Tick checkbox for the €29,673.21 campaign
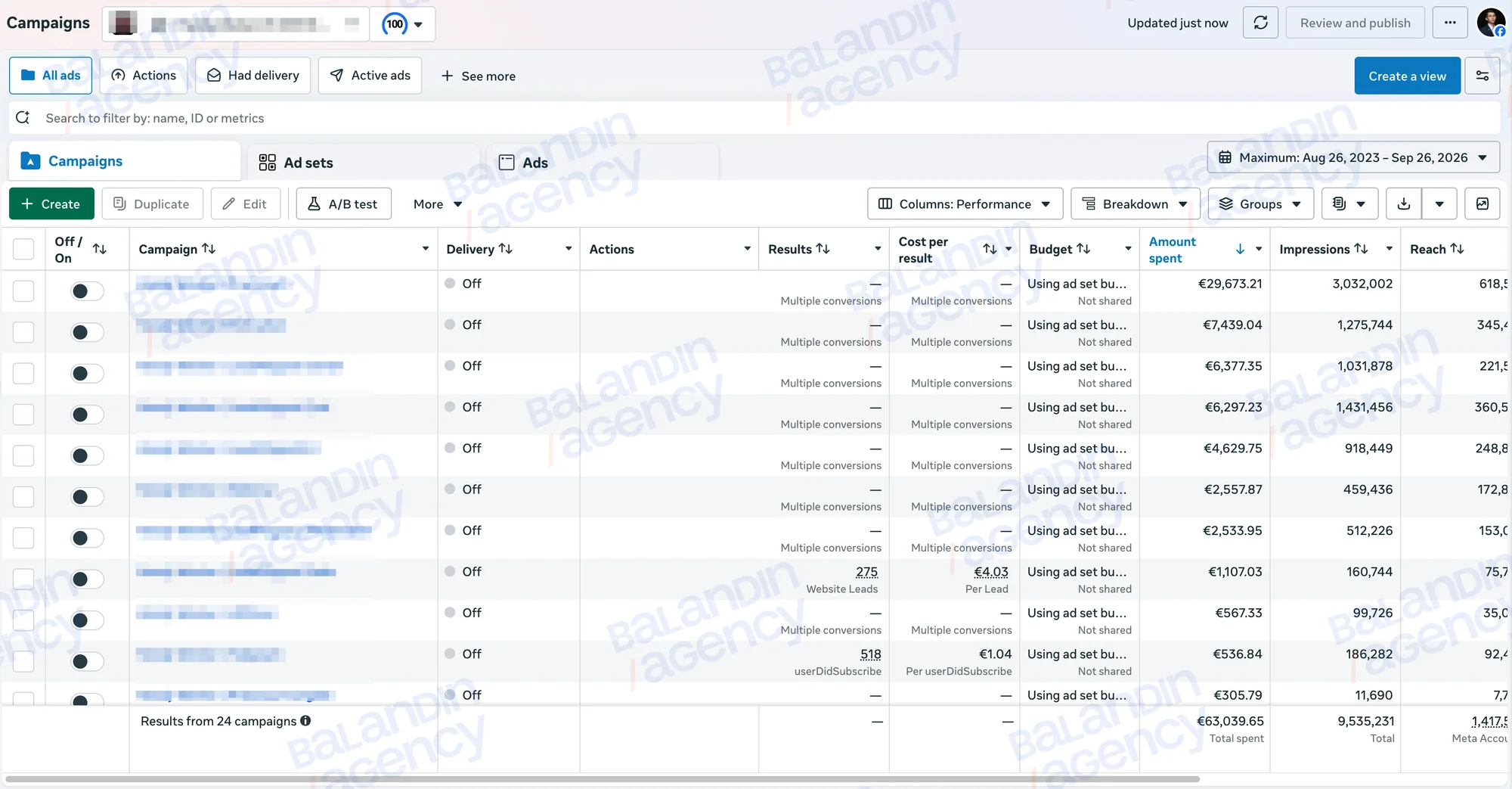This screenshot has width=1512, height=789. click(x=23, y=291)
